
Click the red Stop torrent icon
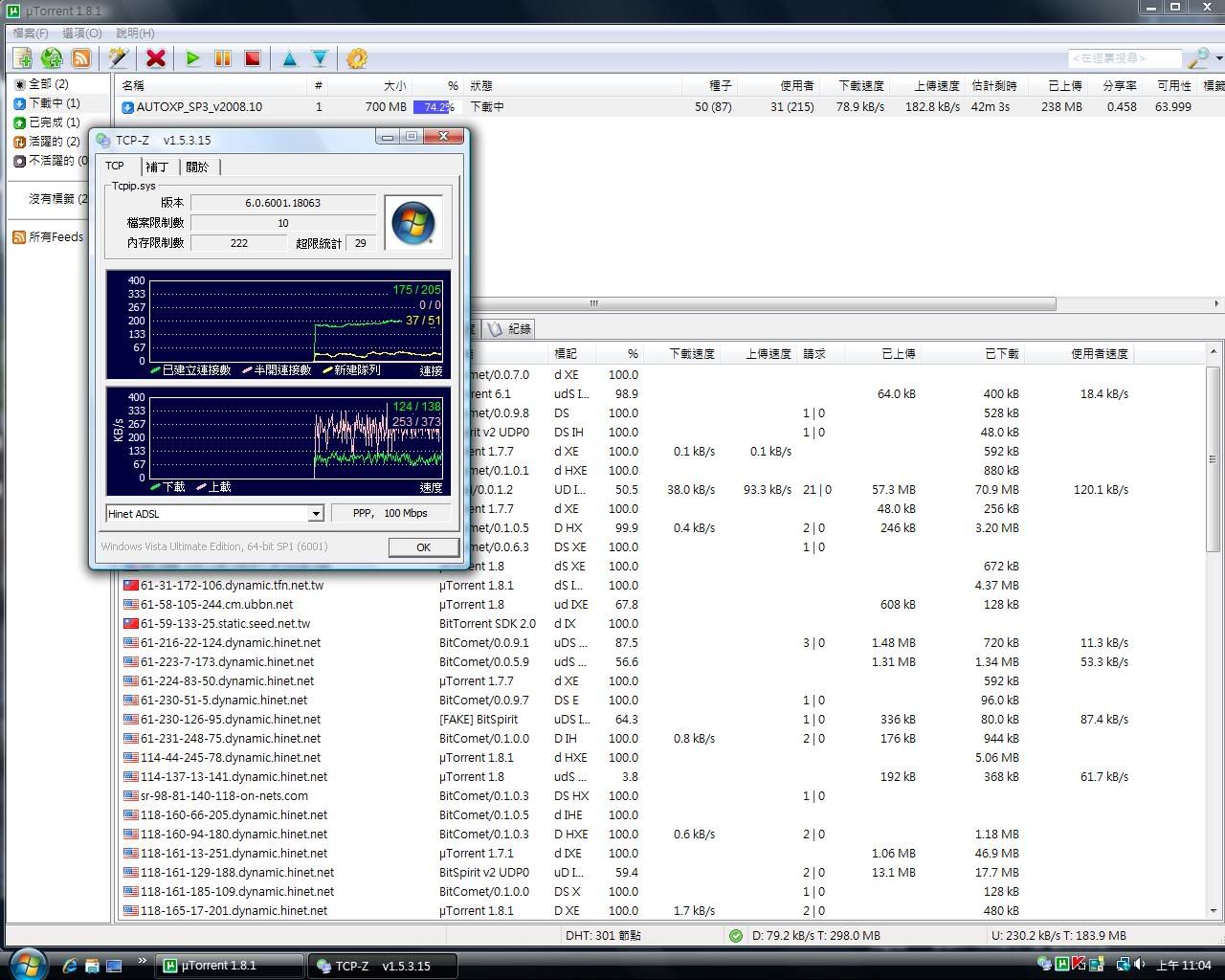(253, 58)
